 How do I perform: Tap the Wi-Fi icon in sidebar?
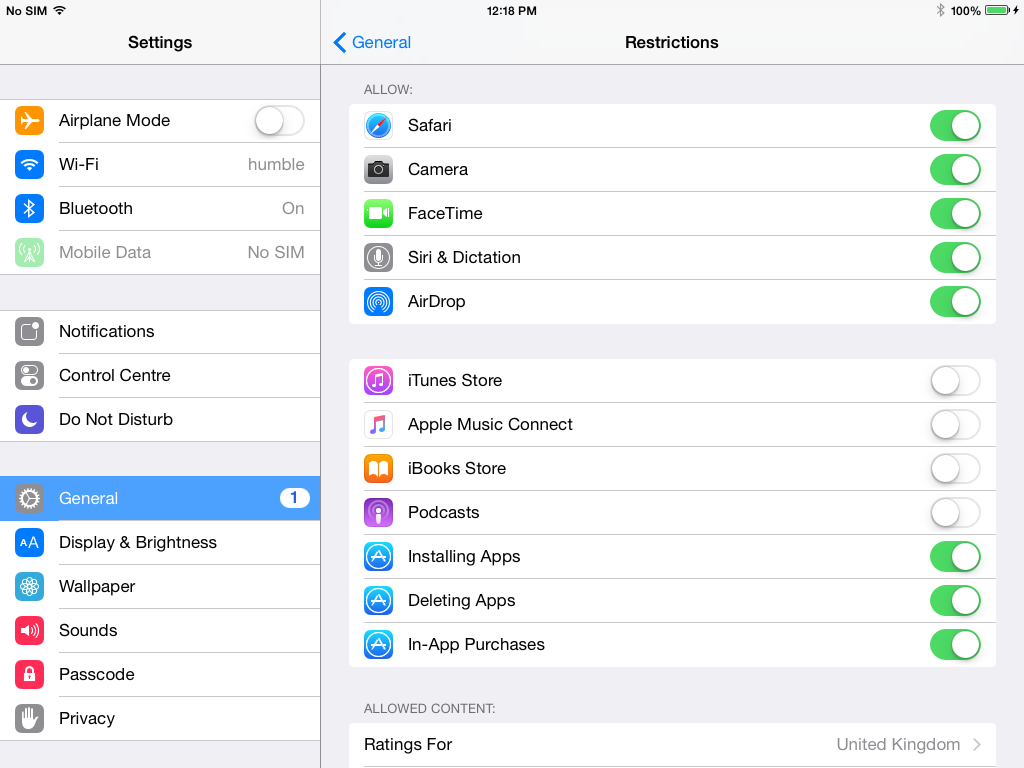pos(29,165)
